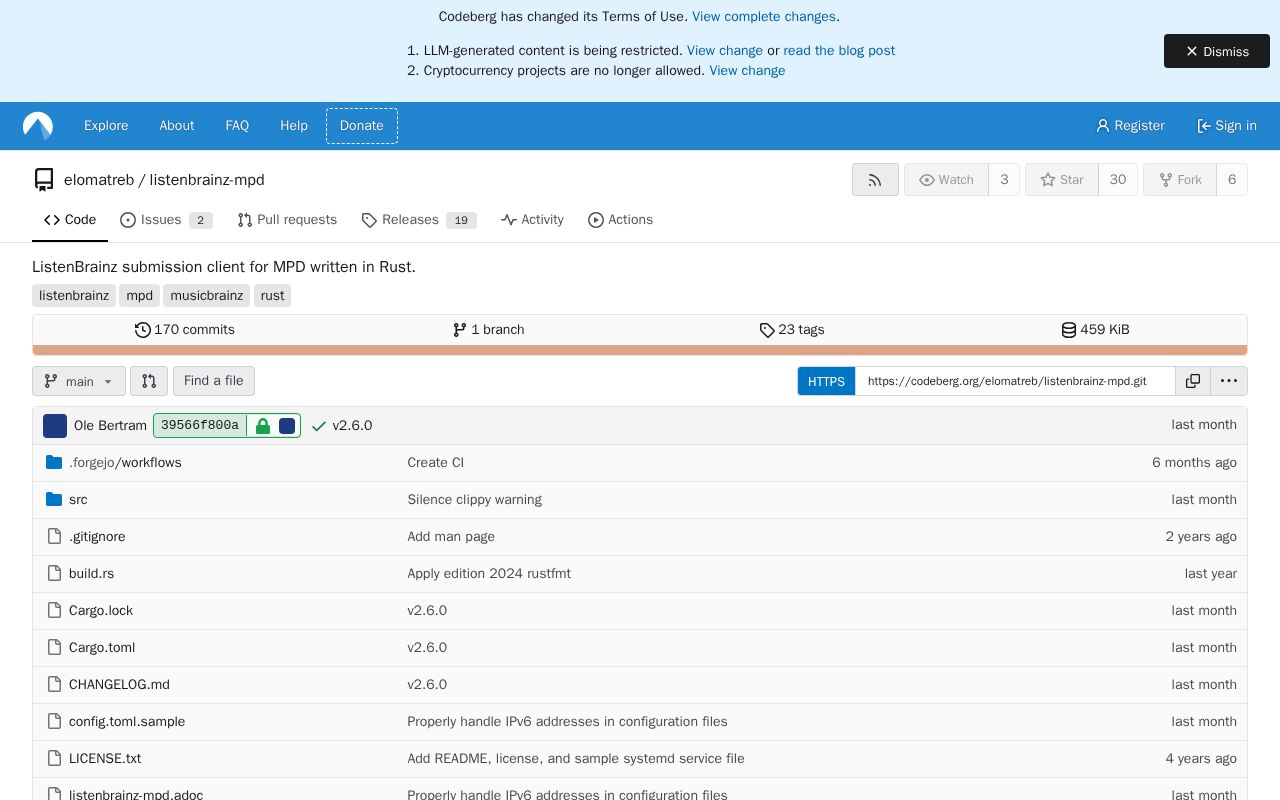Open the three-dots clone options menu
This screenshot has height=800, width=1280.
click(1229, 381)
